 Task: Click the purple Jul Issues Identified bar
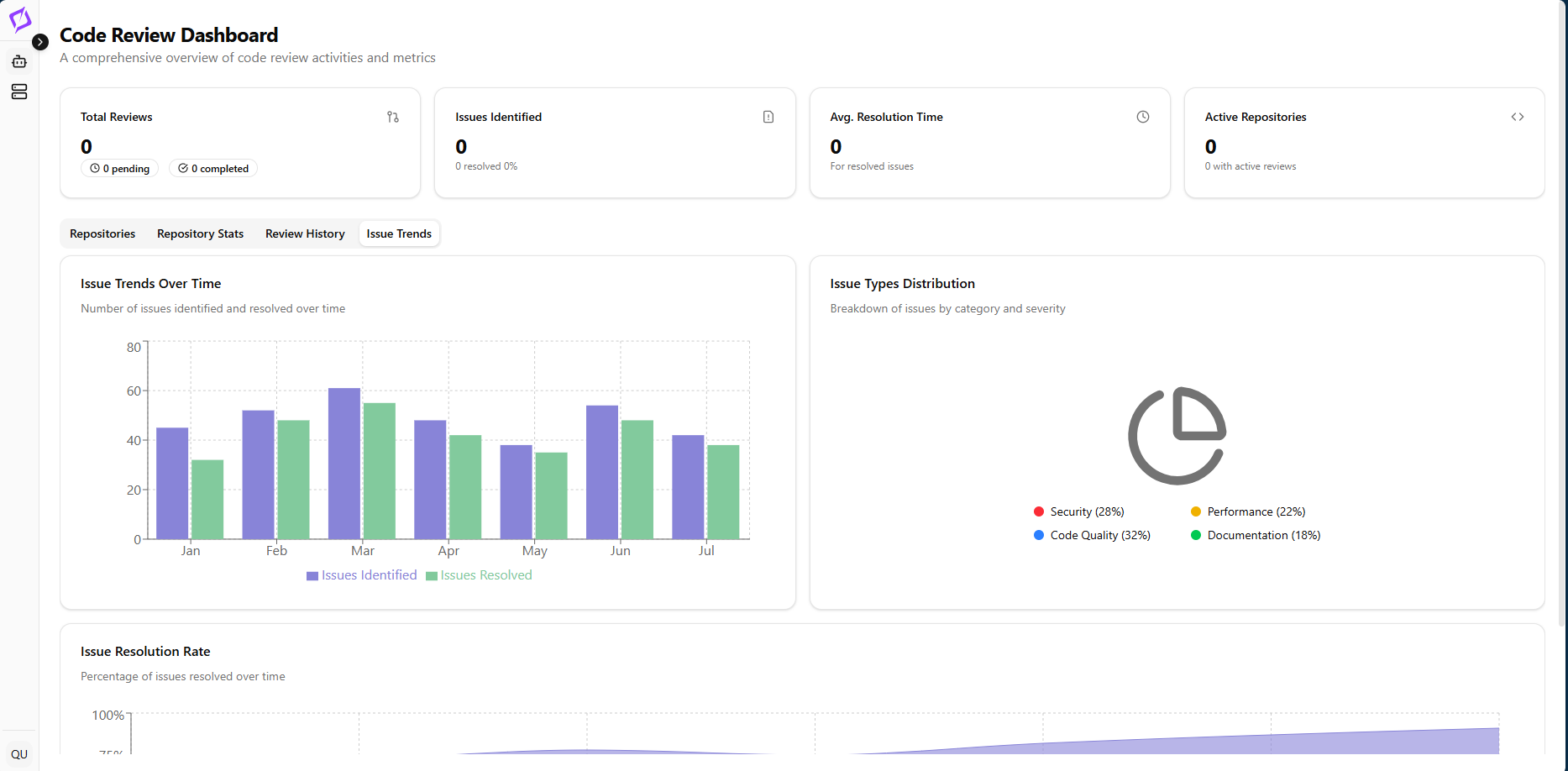click(x=688, y=487)
